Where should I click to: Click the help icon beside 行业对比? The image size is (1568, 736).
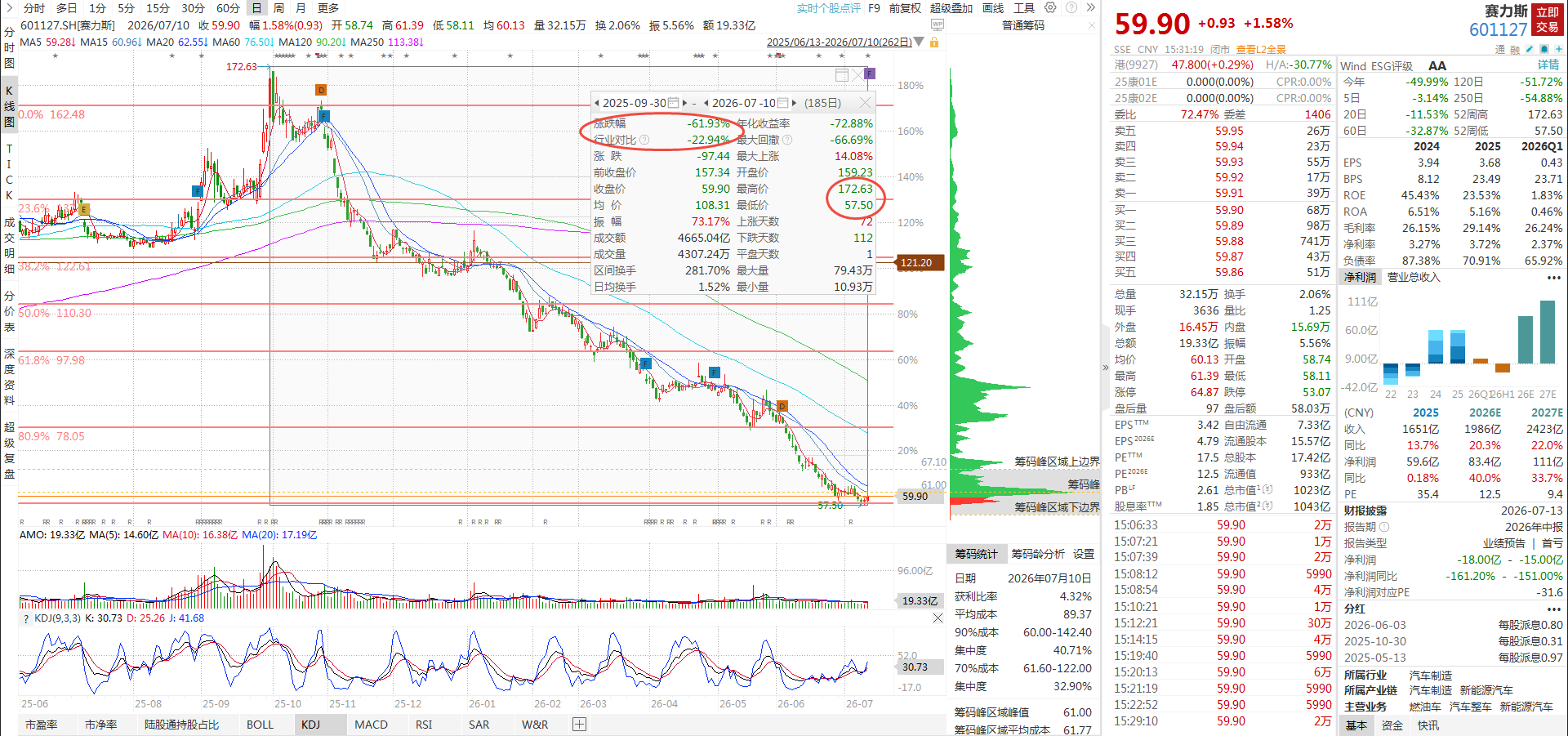tap(644, 140)
